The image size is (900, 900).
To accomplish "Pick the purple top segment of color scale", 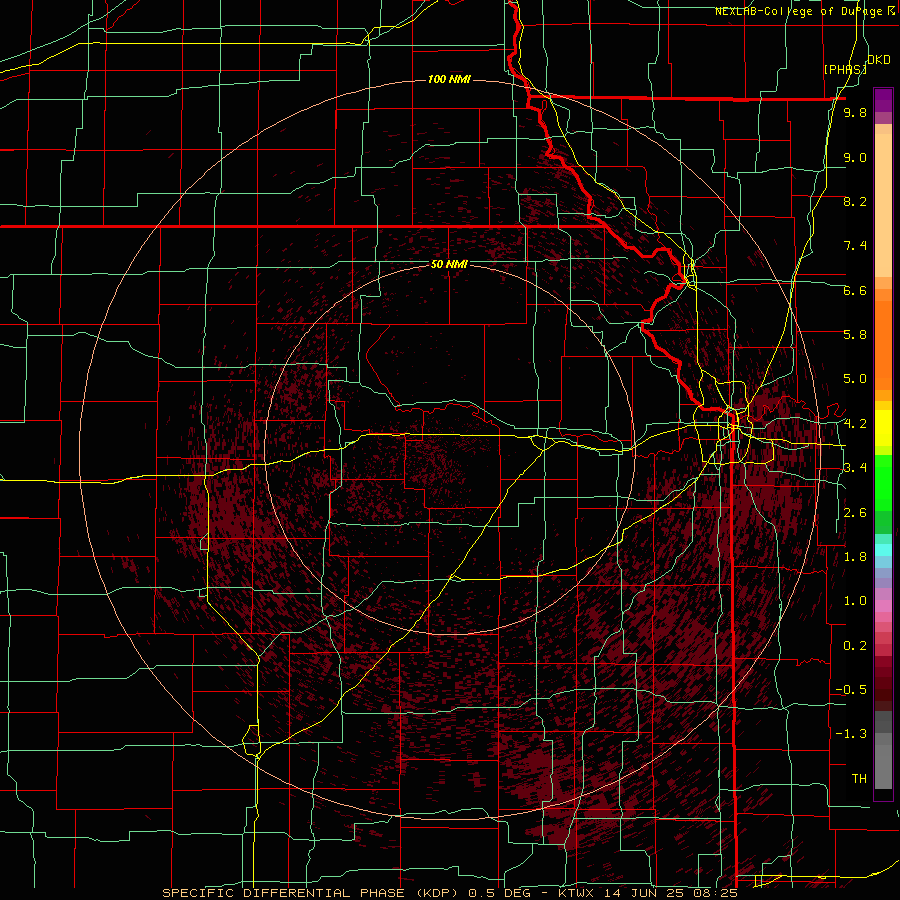I will point(883,101).
